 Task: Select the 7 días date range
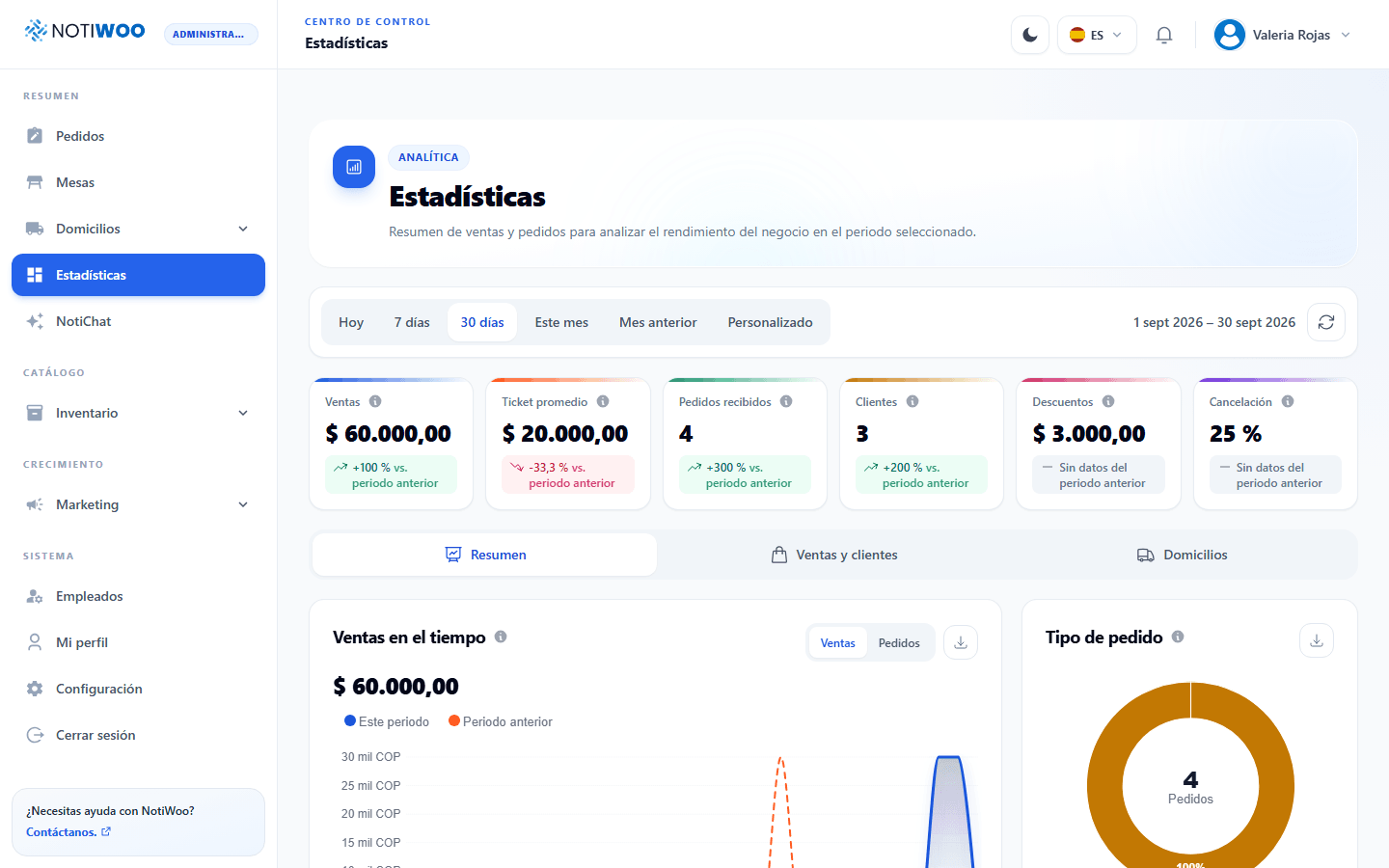[412, 322]
